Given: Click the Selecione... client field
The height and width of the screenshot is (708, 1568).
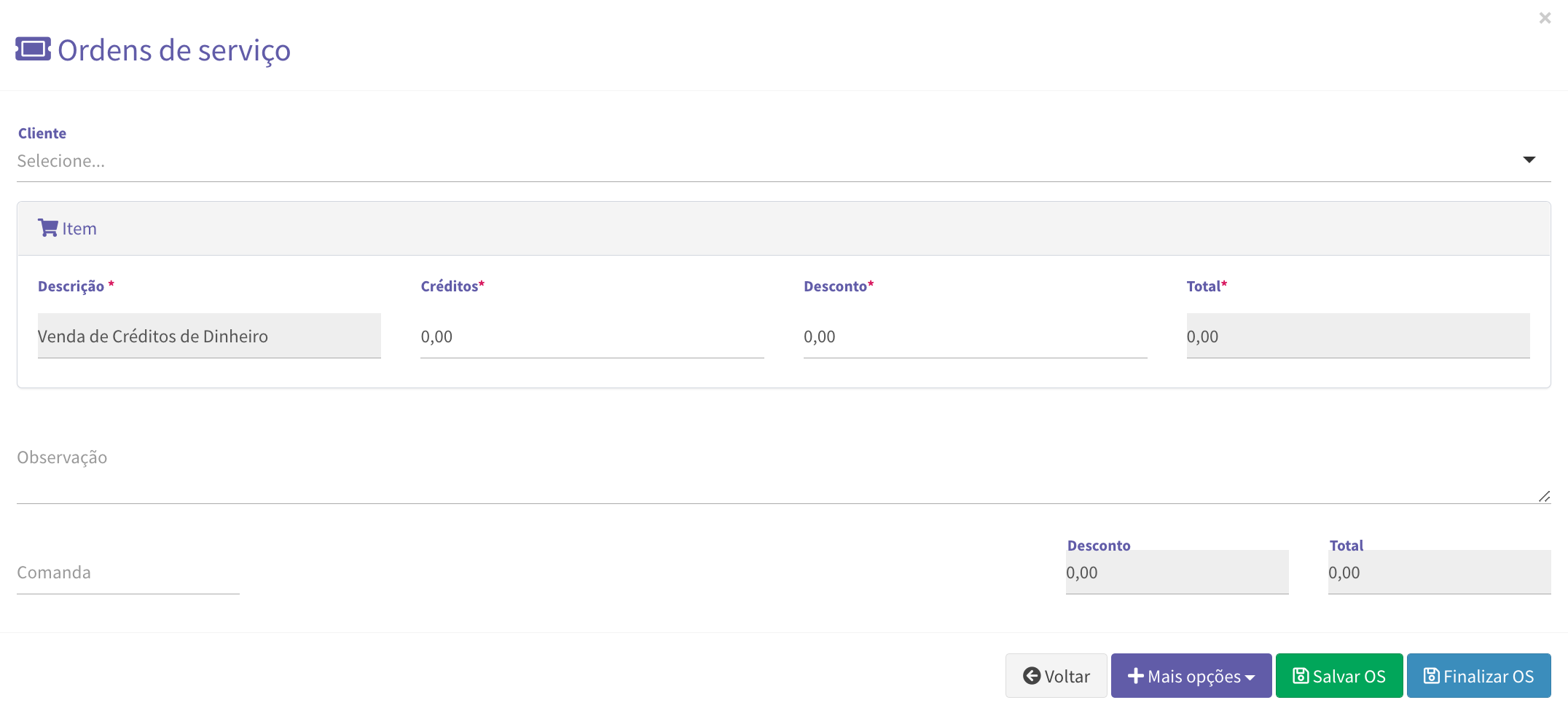Looking at the screenshot, I should 783,161.
